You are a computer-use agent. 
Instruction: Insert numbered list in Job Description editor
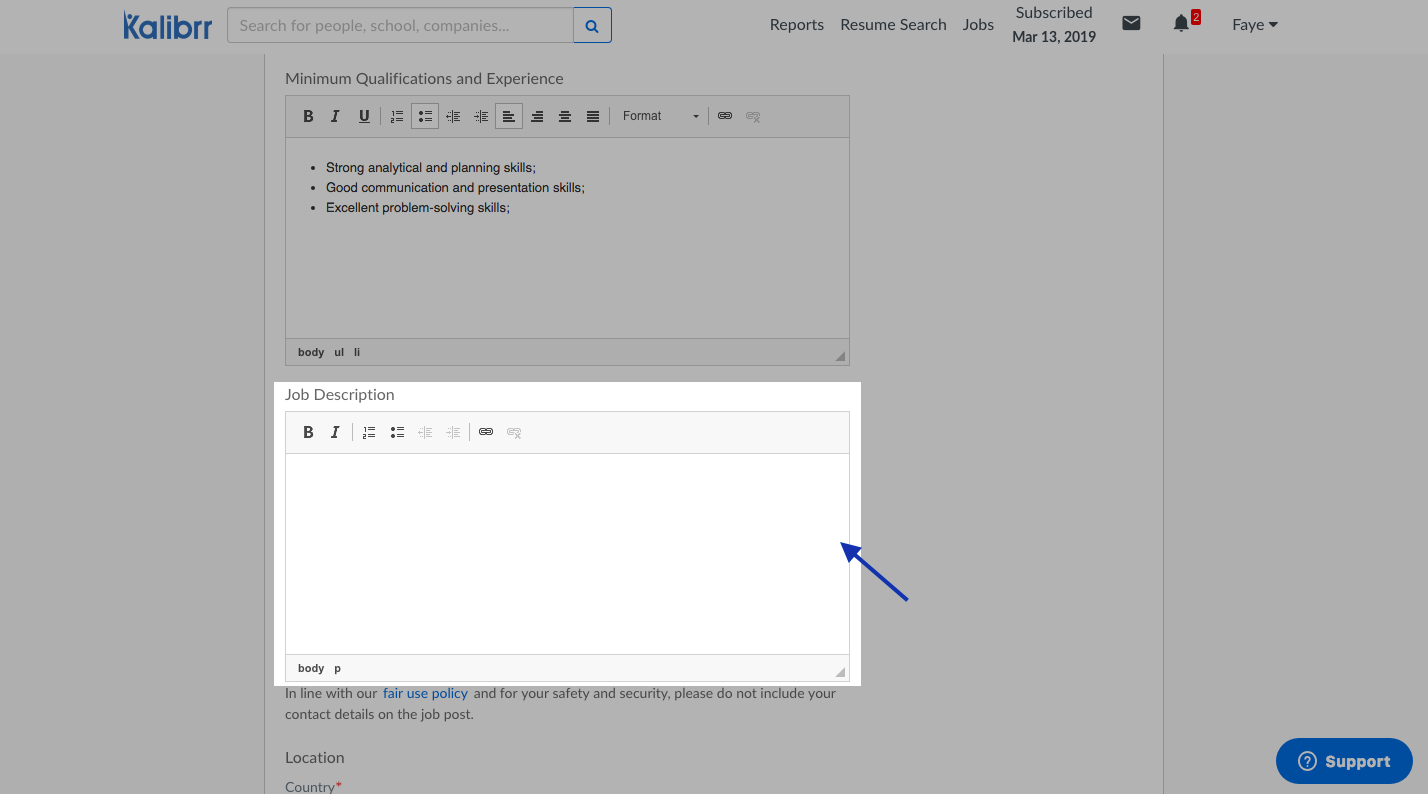pos(369,432)
